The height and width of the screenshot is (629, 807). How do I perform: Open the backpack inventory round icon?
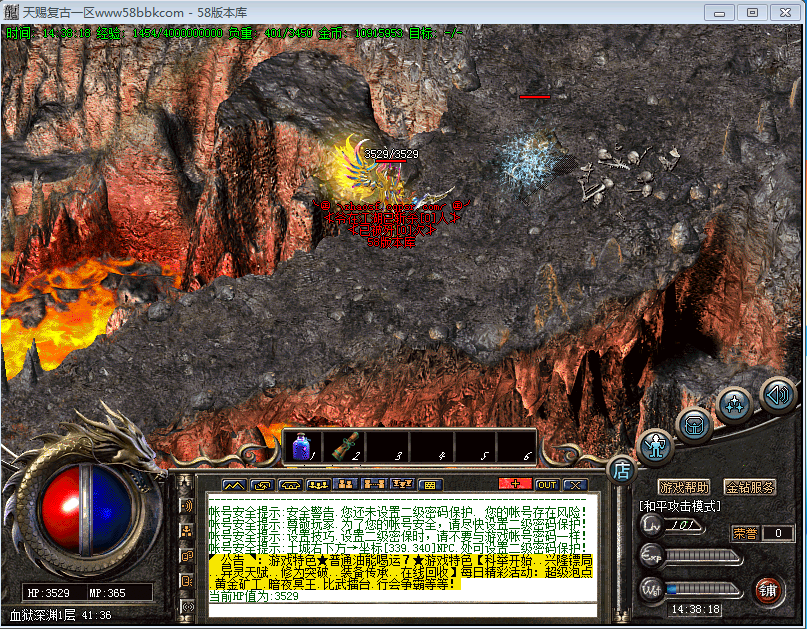[x=695, y=426]
